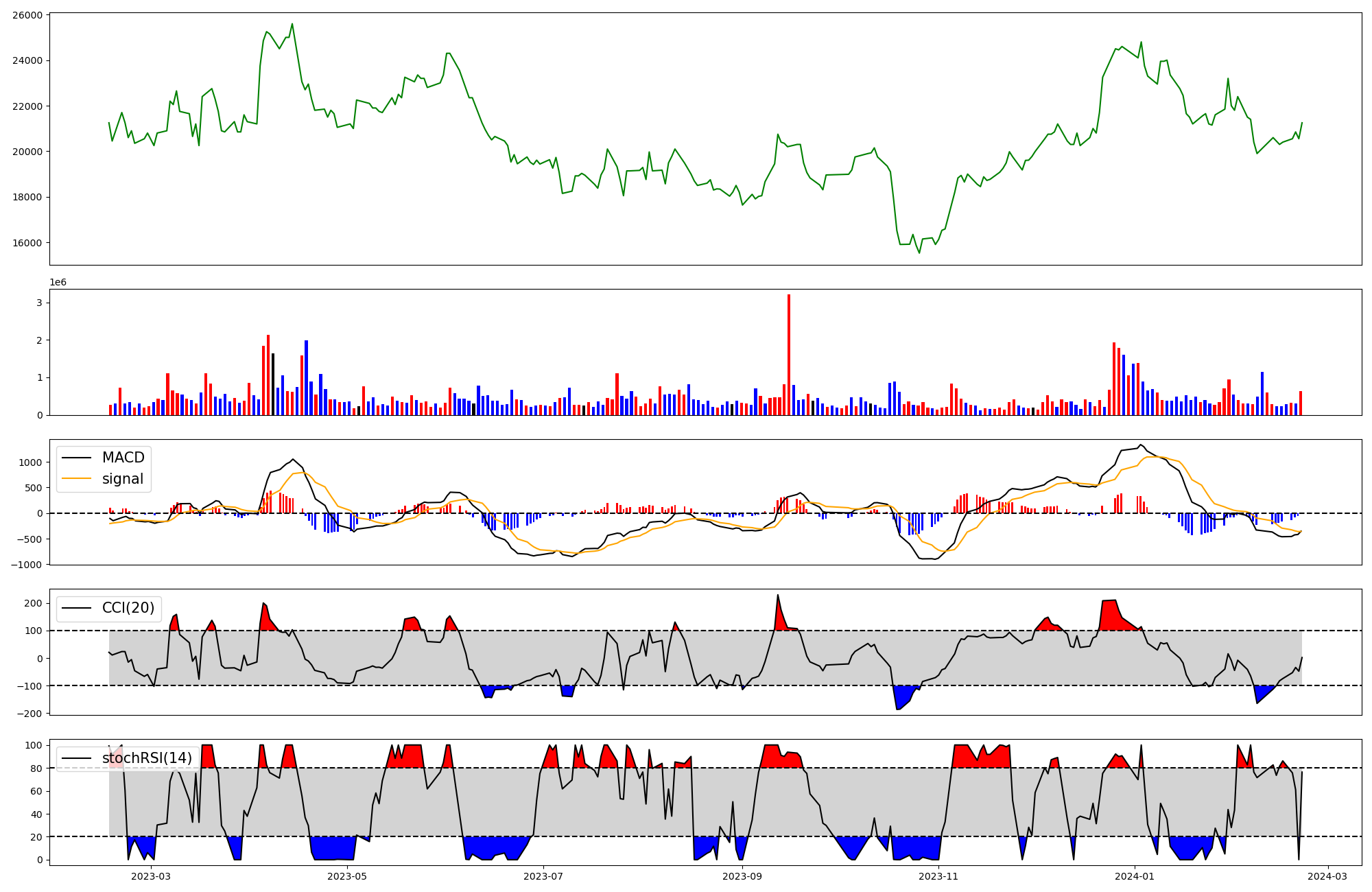Click the highest peak of green price line
1372x892 pixels.
(292, 25)
